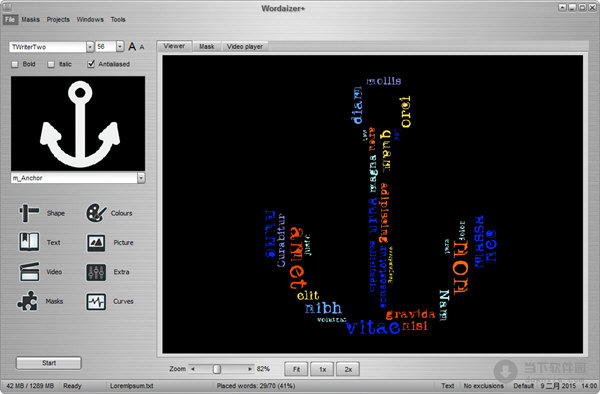The height and width of the screenshot is (394, 600).
Task: Open the Masks puzzle icon
Action: 27,301
